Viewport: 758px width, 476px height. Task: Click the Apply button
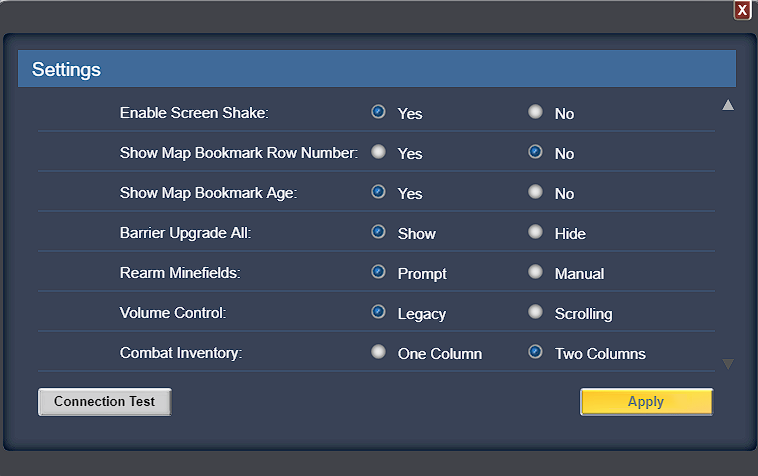coord(646,402)
